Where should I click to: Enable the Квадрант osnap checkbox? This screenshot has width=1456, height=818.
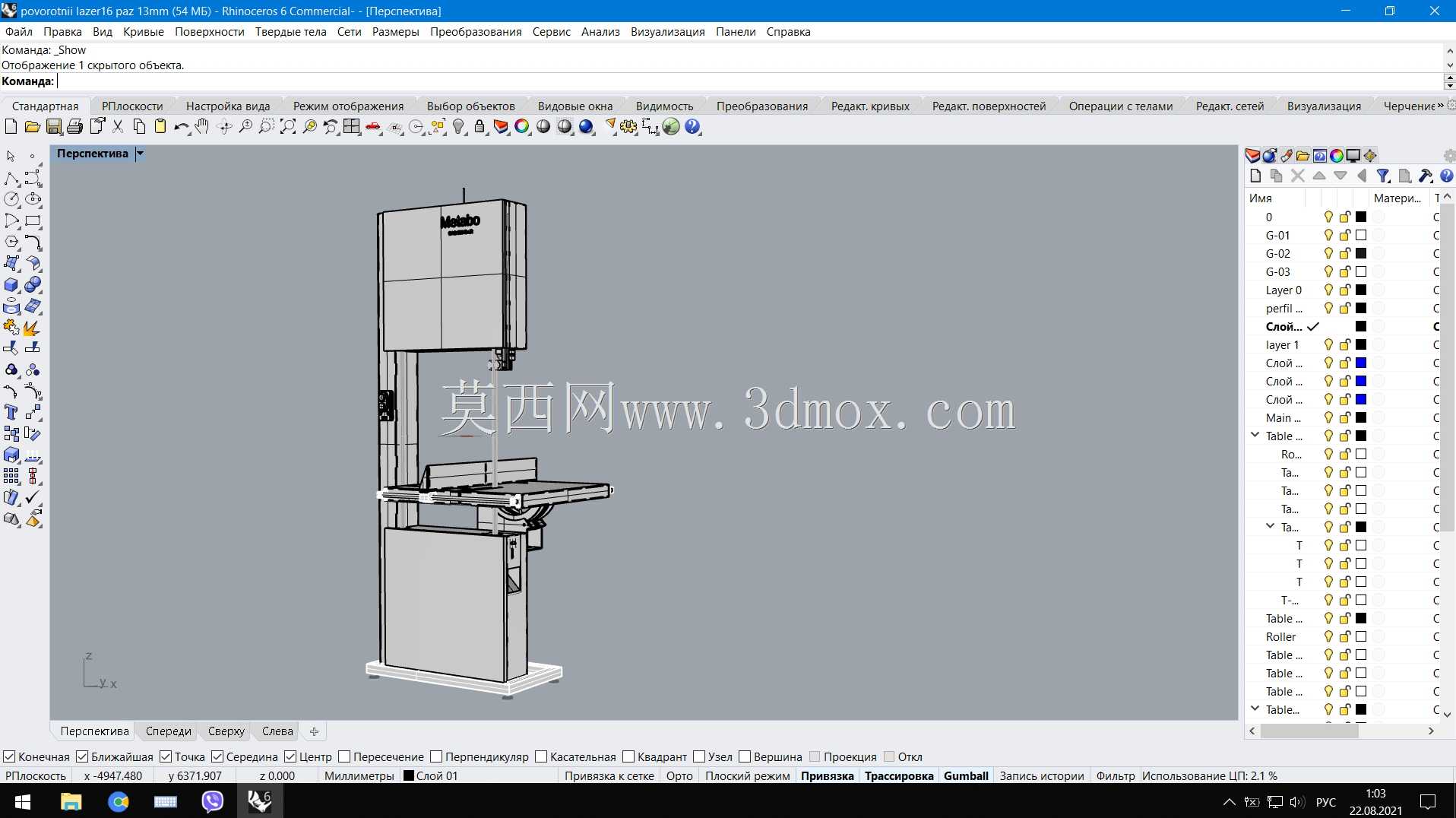pyautogui.click(x=628, y=756)
